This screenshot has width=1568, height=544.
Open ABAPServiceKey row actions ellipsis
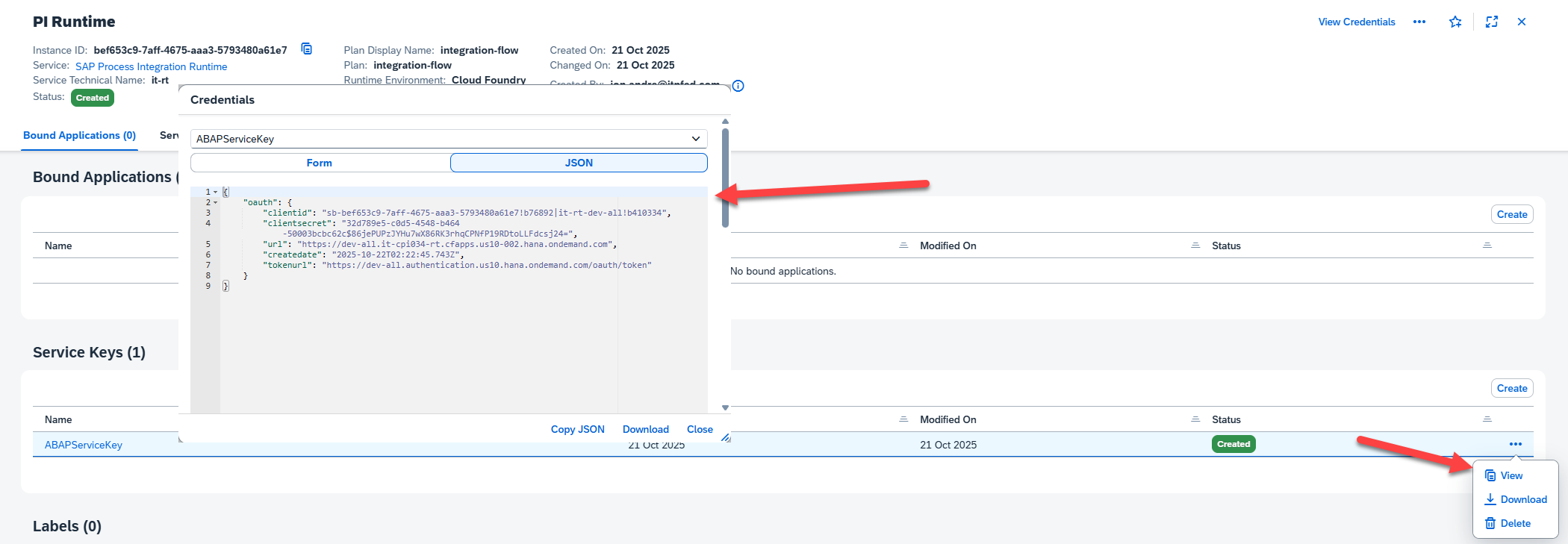coord(1515,445)
